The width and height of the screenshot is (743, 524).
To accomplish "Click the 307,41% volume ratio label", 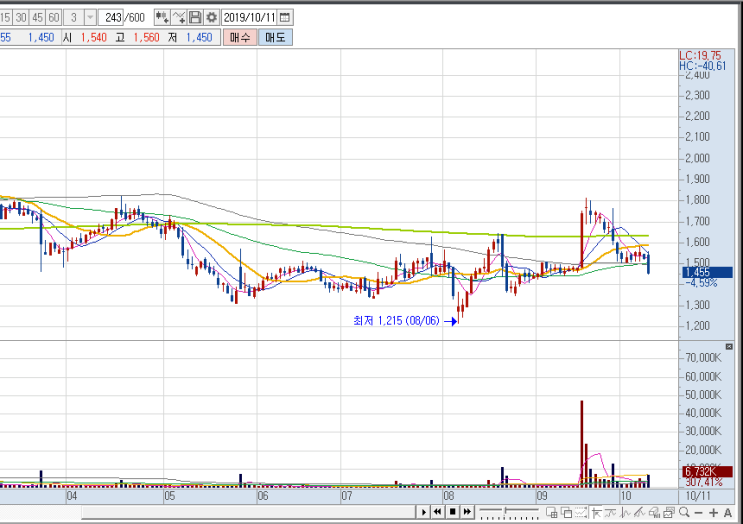I will click(x=704, y=482).
